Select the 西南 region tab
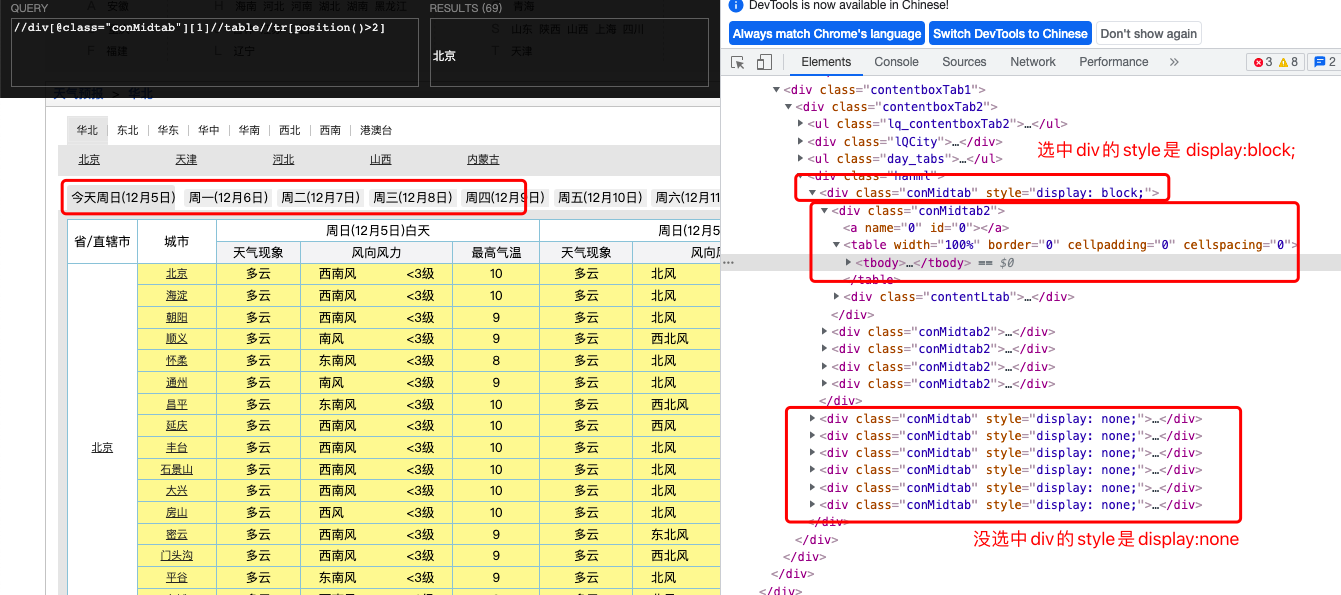Image resolution: width=1341 pixels, height=595 pixels. pos(329,130)
